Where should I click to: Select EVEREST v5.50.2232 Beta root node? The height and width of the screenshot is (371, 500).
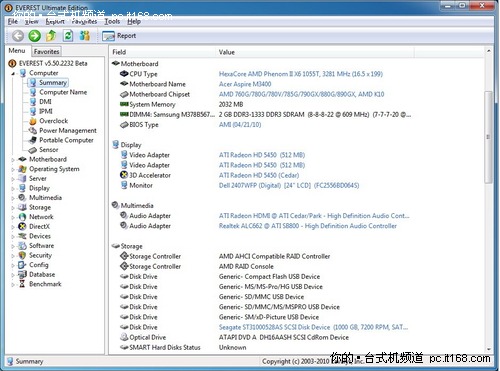(x=53, y=63)
